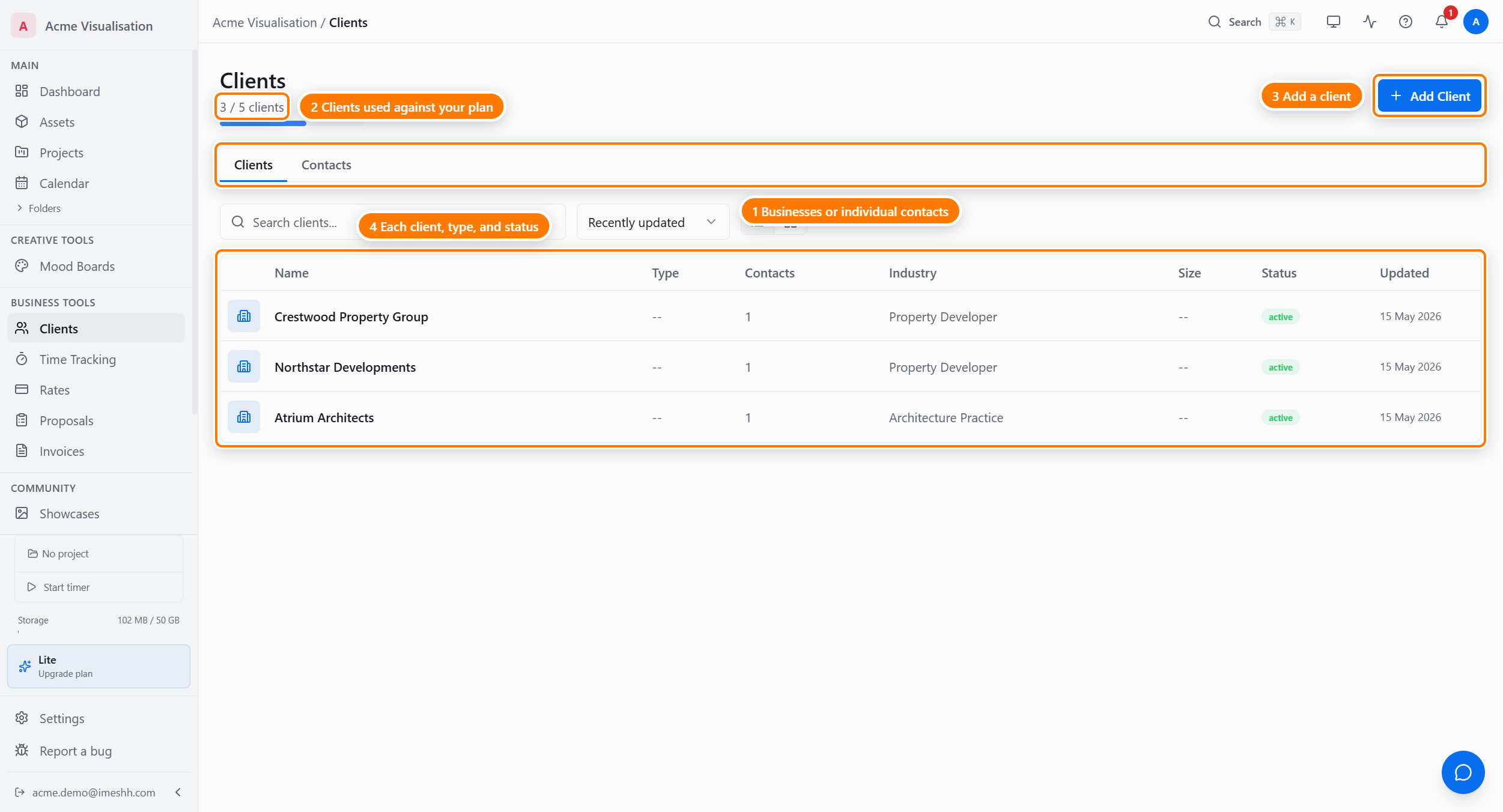Image resolution: width=1503 pixels, height=812 pixels.
Task: Open Time Tracking in the sidebar
Action: click(x=96, y=359)
